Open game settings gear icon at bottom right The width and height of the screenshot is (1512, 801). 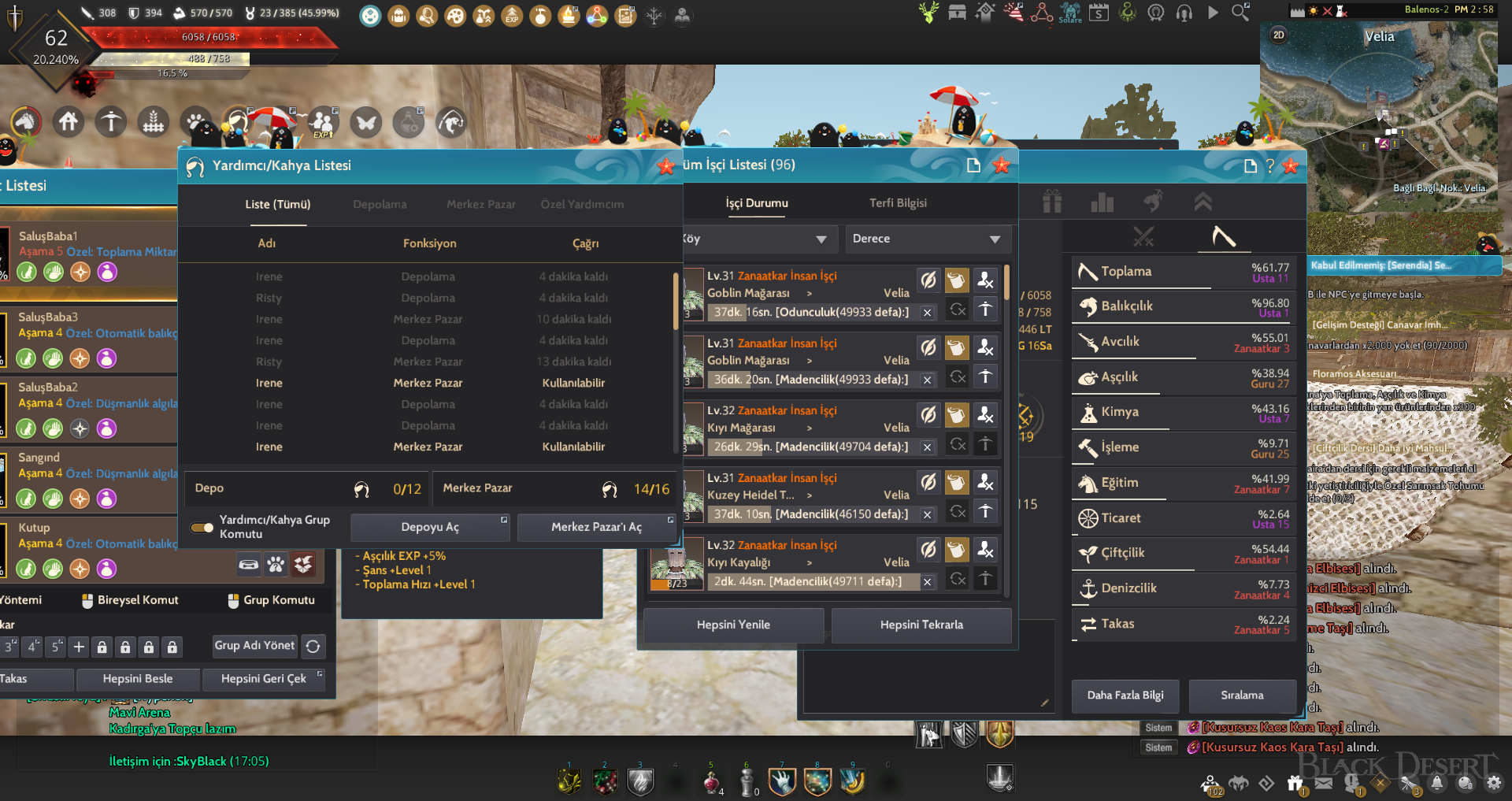[1493, 783]
